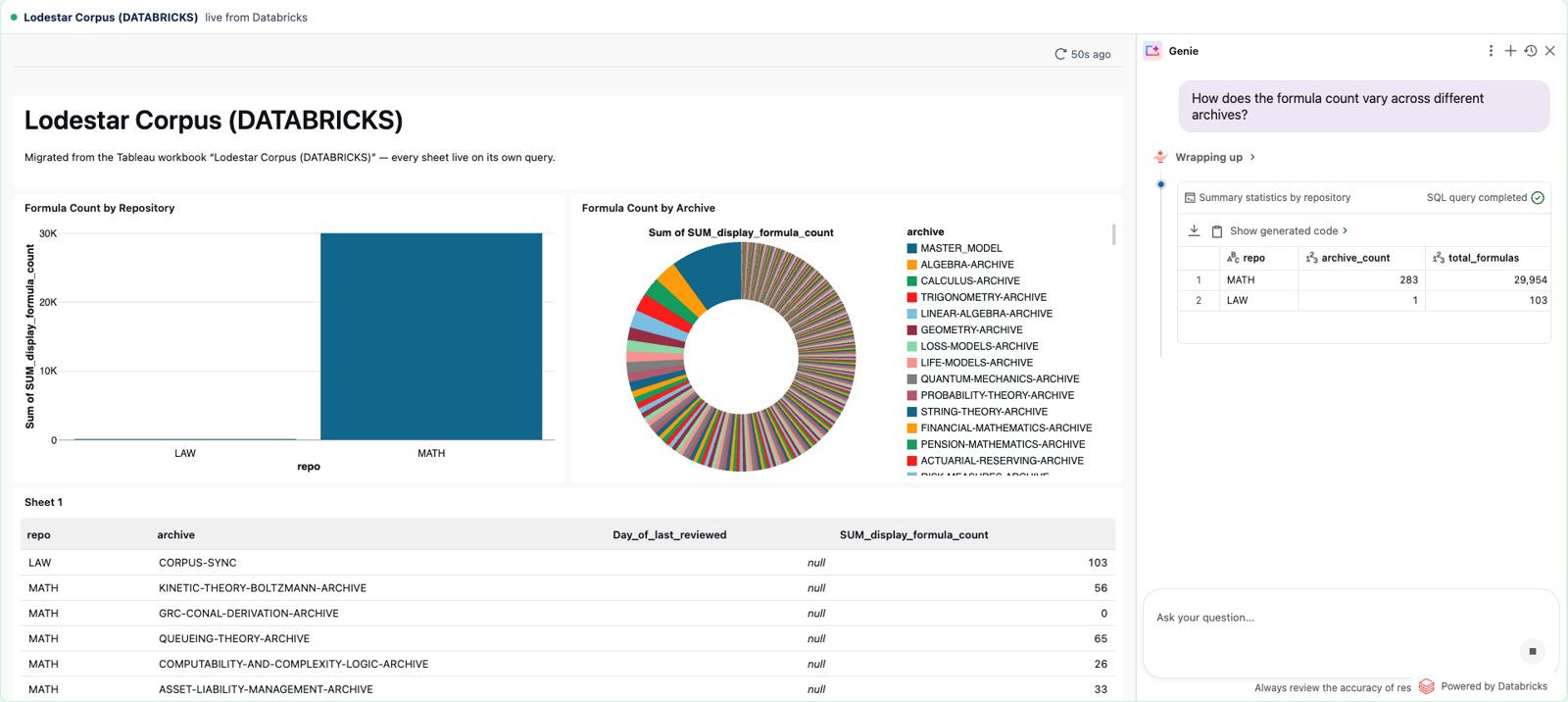Close the Genie panel

[x=1549, y=51]
